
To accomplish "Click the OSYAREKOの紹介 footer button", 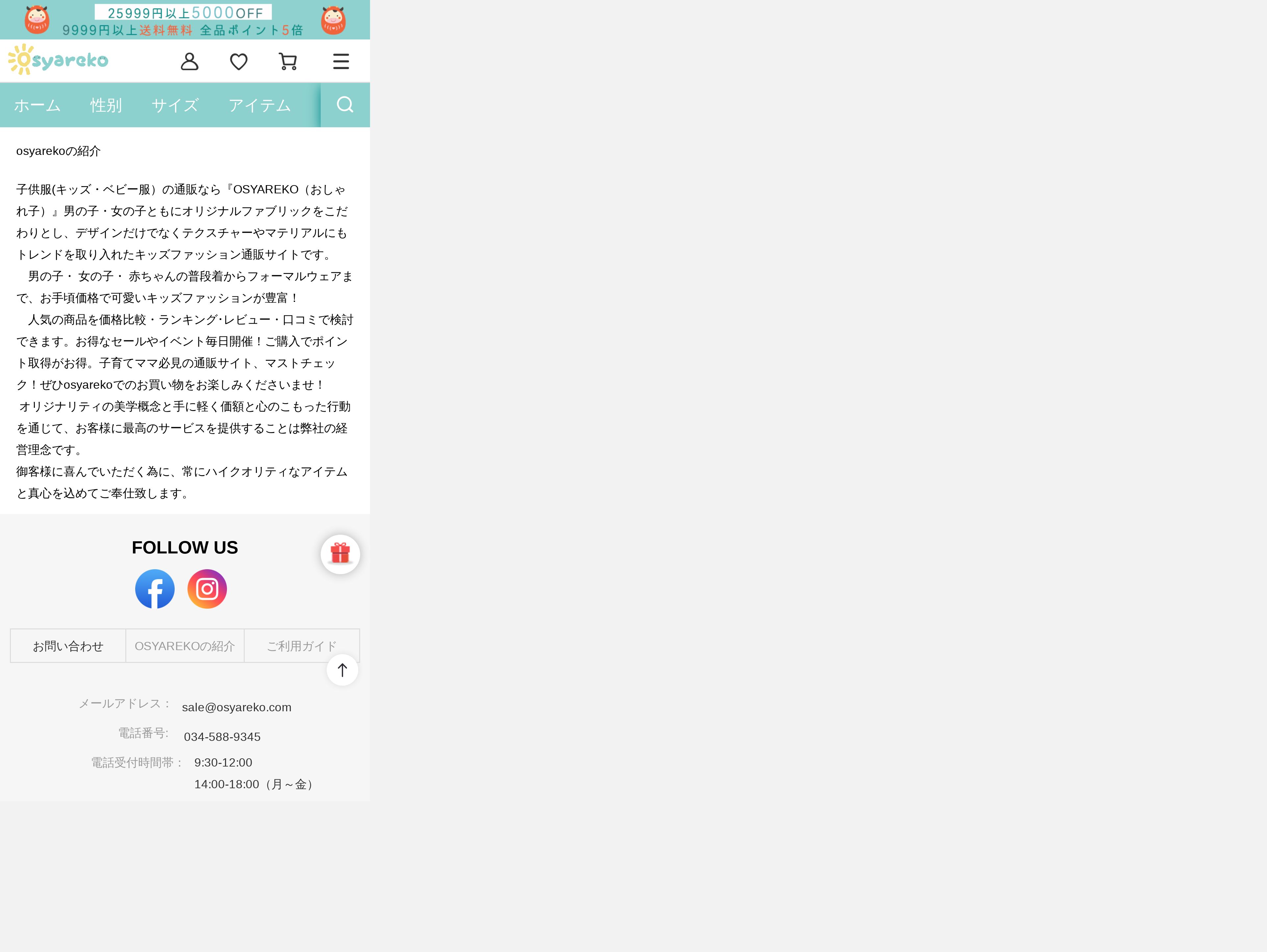I will [185, 646].
